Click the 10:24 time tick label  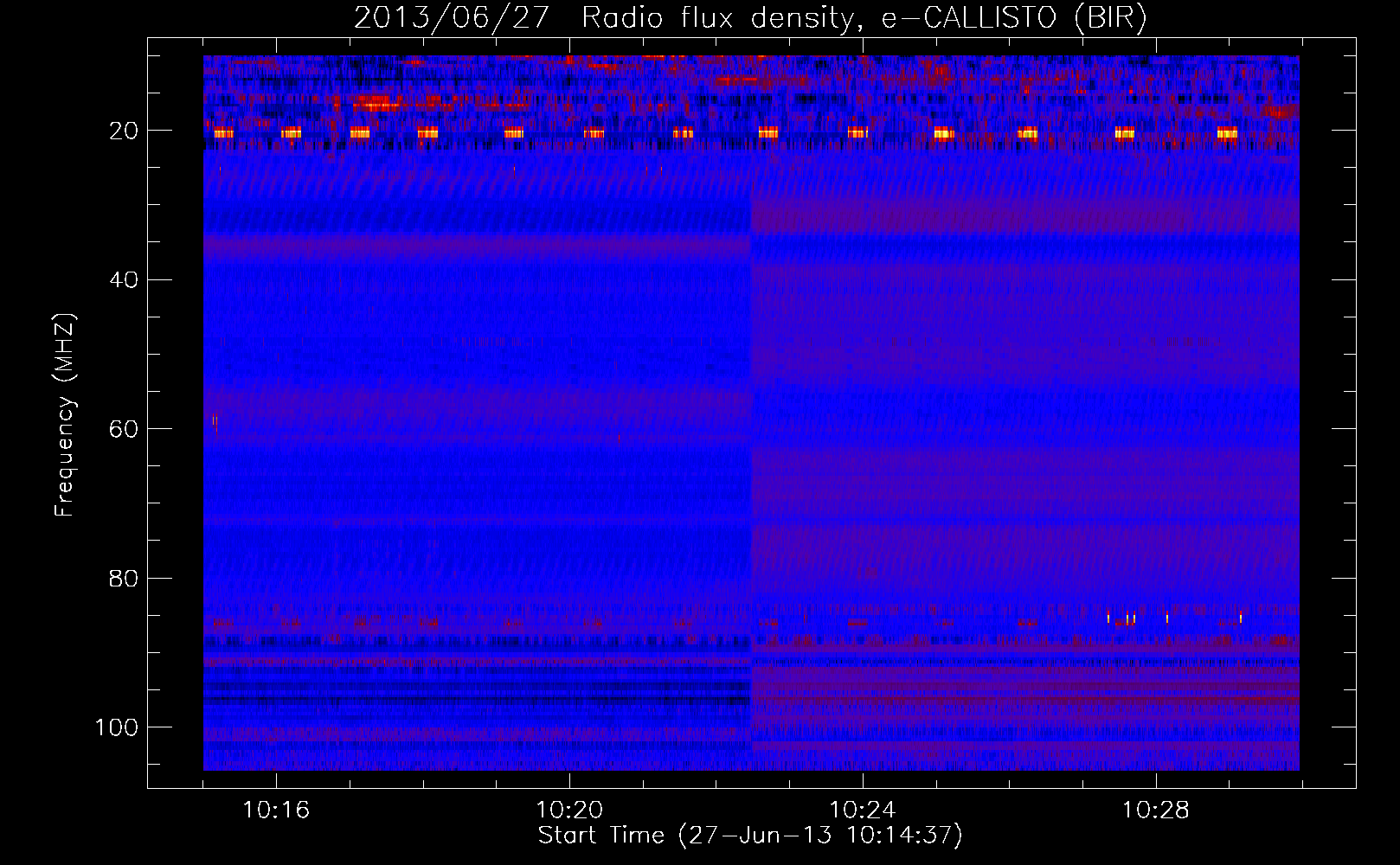(863, 811)
